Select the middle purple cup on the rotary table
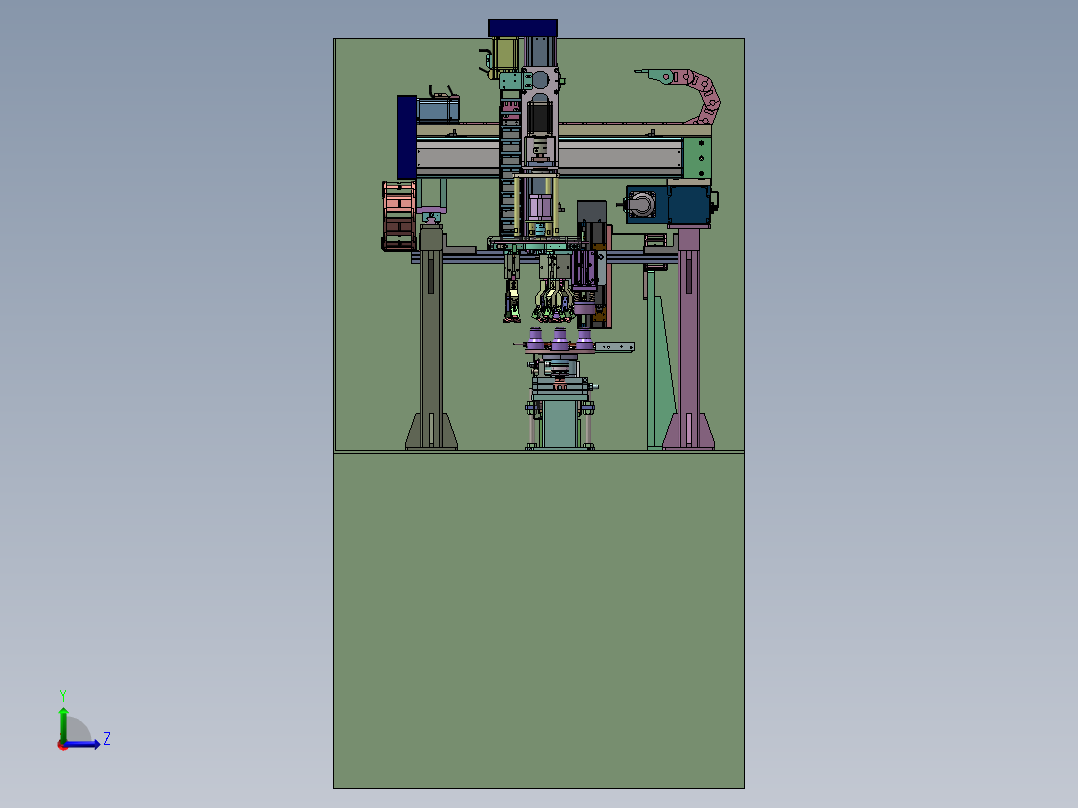This screenshot has width=1078, height=808. coord(560,339)
